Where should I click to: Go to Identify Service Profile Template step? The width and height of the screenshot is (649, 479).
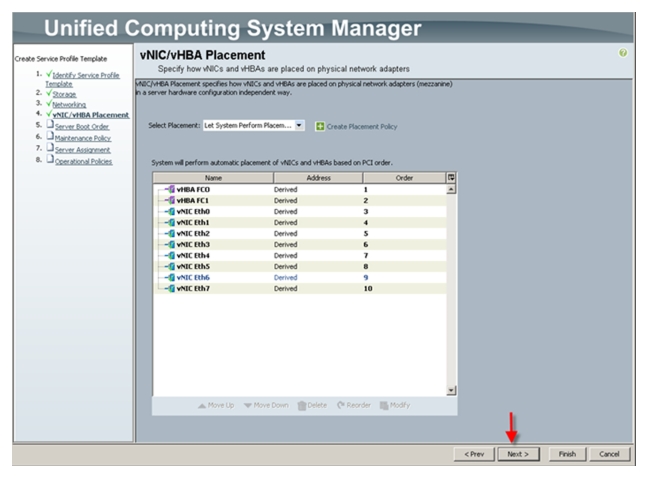point(82,79)
